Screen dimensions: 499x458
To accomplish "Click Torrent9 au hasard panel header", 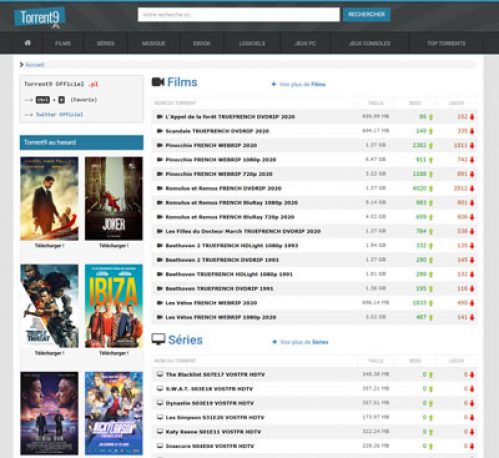I will (82, 142).
